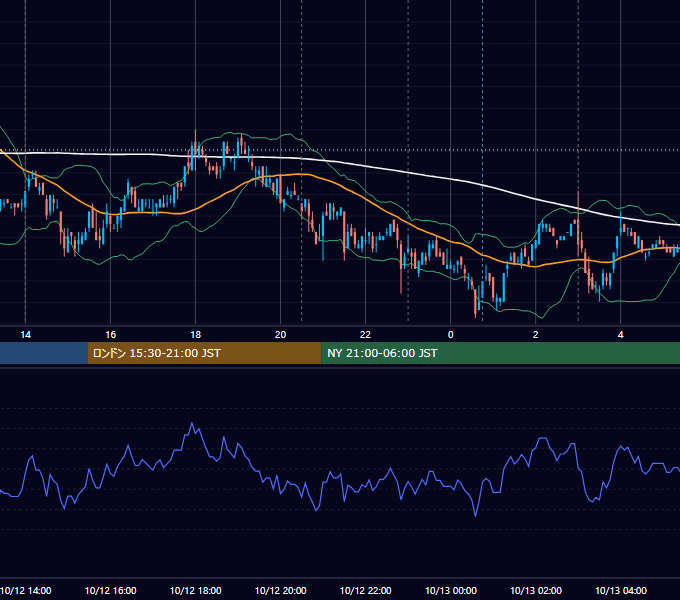Click the 10/13 02:00 time label
680x600 pixels.
pos(536,590)
